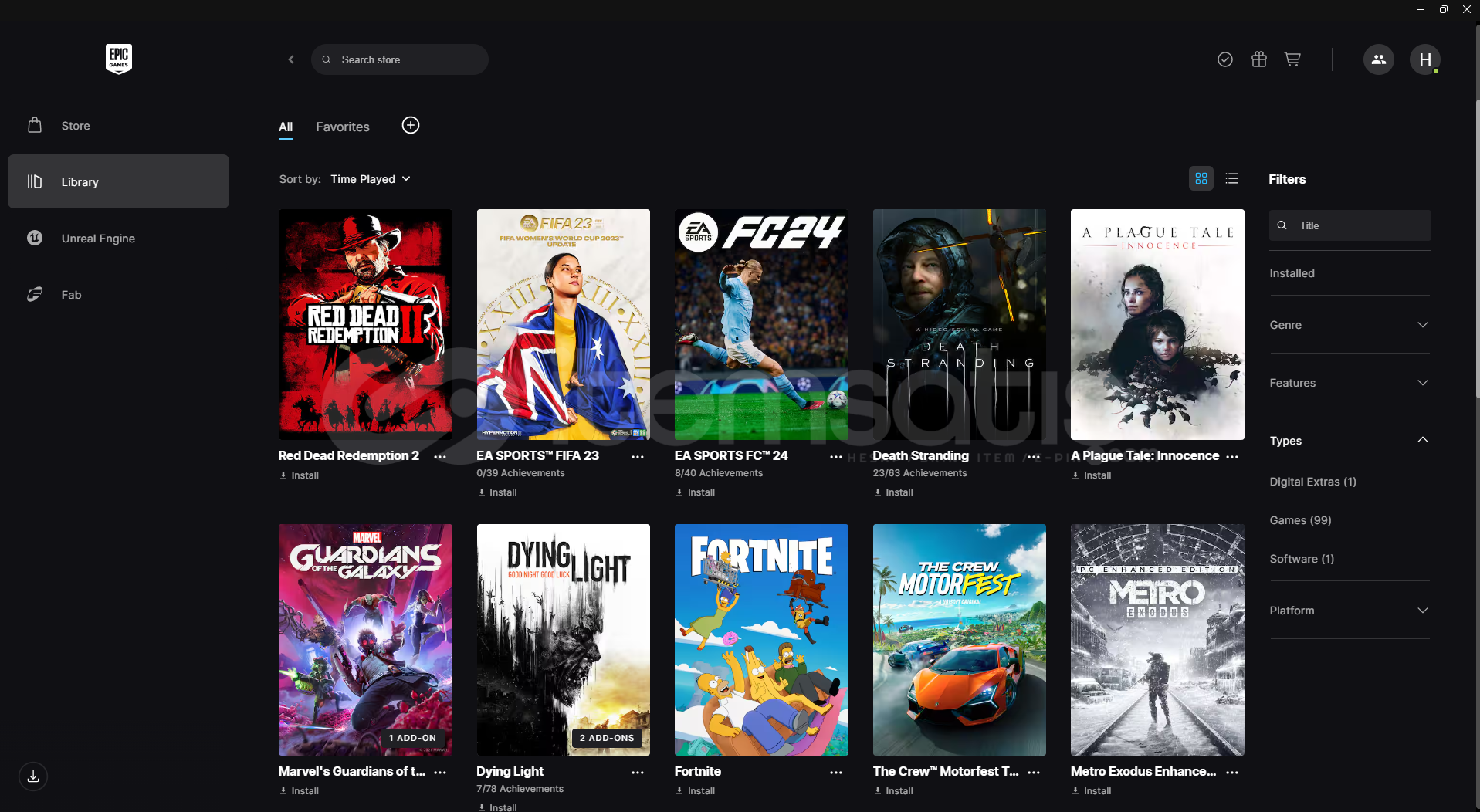The image size is (1480, 812).
Task: Open the friends list icon
Action: point(1378,59)
